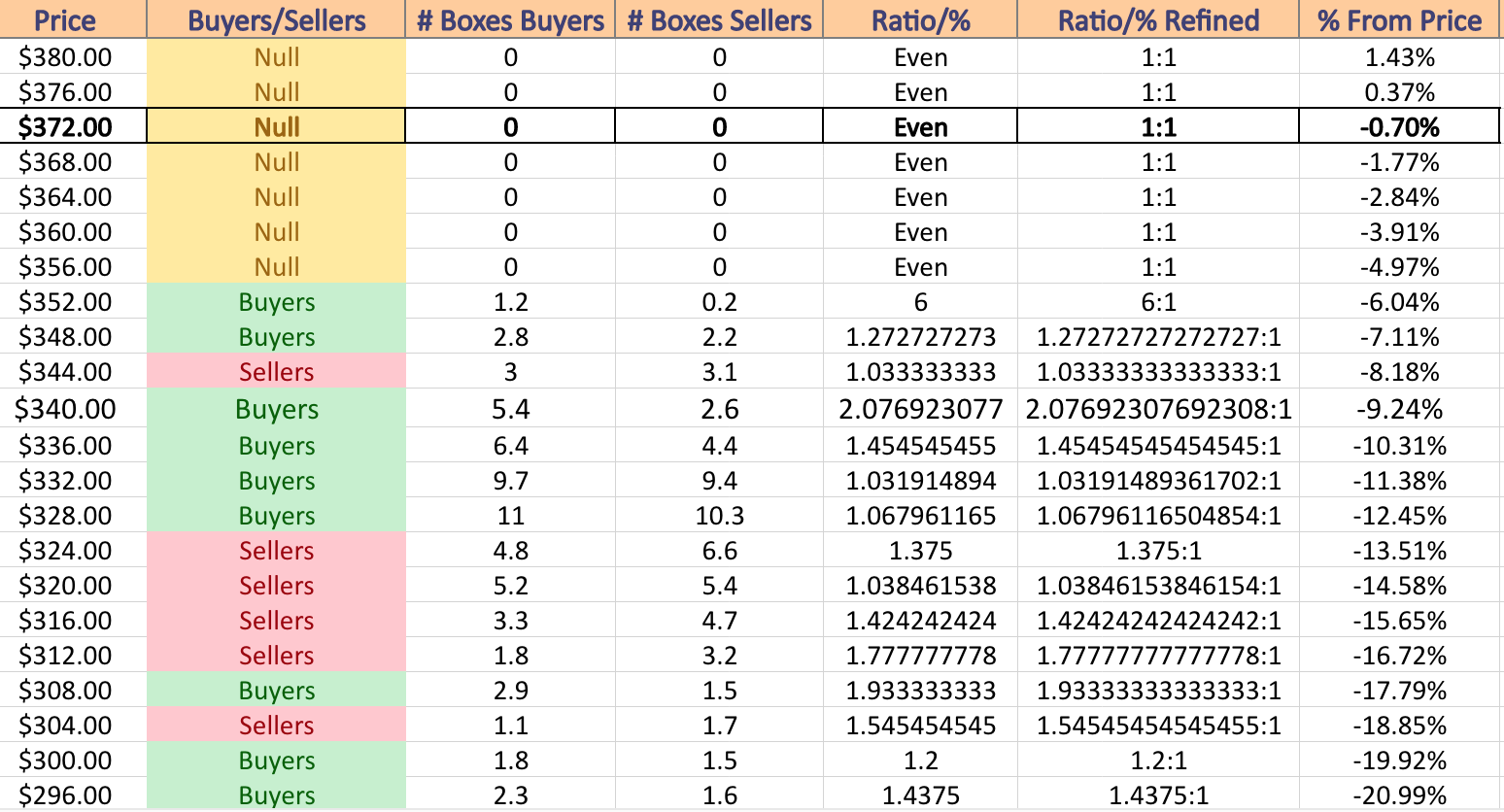Click the 1.77777777777778:1 refined cell
Image resolution: width=1504 pixels, height=812 pixels.
1158,656
